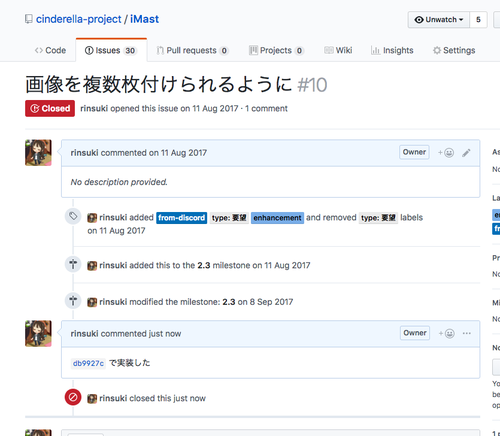Open 2.3 milestone in 'modified the milestone' event
This screenshot has width=500, height=436.
click(229, 302)
